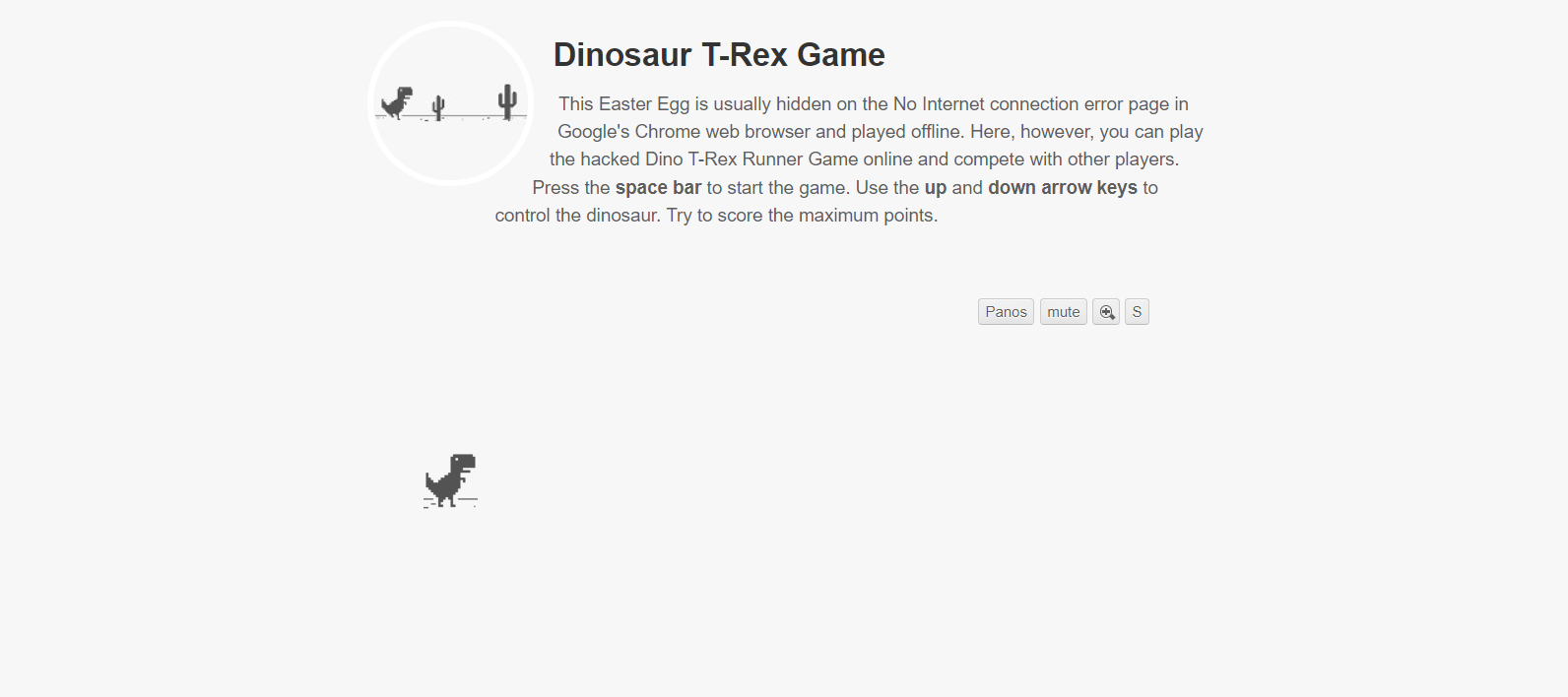
Task: Click the 'down arrow keys' bold text
Action: pyautogui.click(x=1062, y=187)
